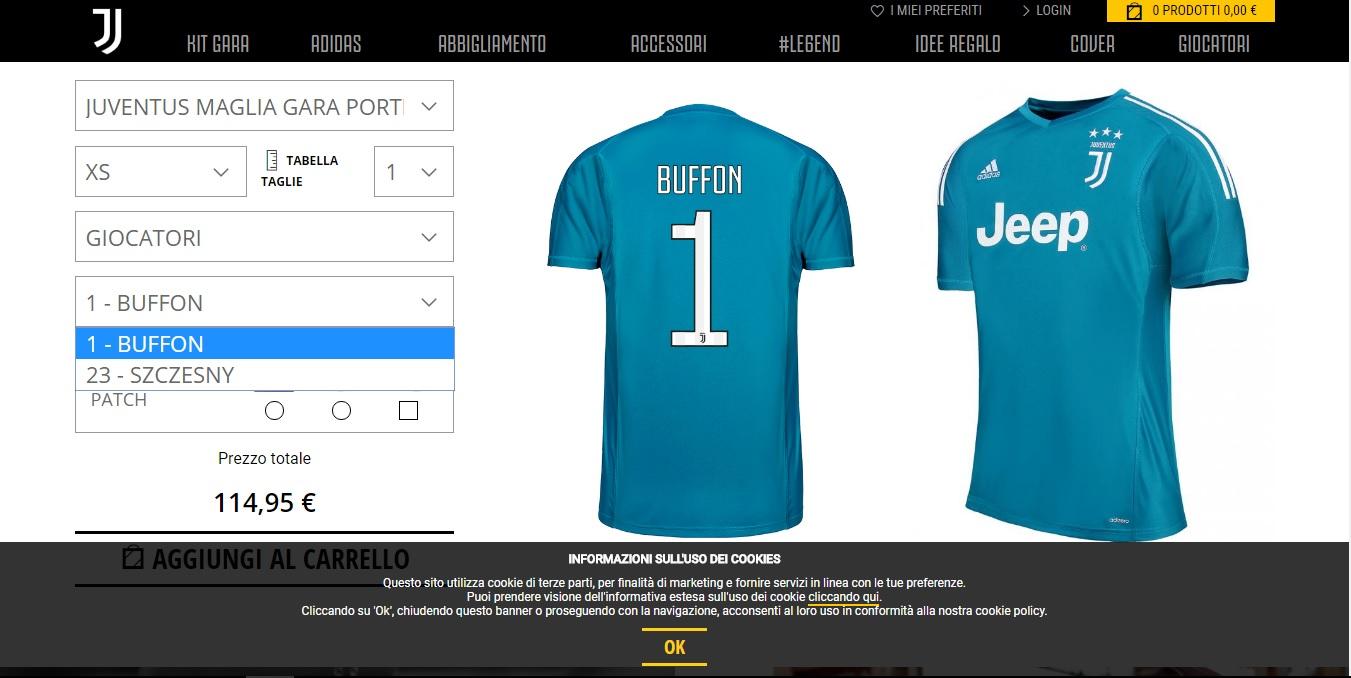Click the heart icon for I Miei Preferiti
The width and height of the screenshot is (1351, 678).
[877, 11]
